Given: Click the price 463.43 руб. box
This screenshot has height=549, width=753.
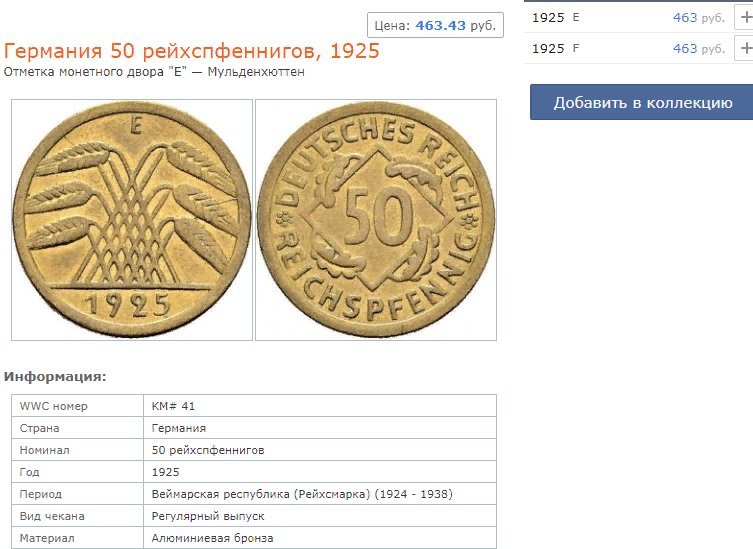Looking at the screenshot, I should point(436,25).
